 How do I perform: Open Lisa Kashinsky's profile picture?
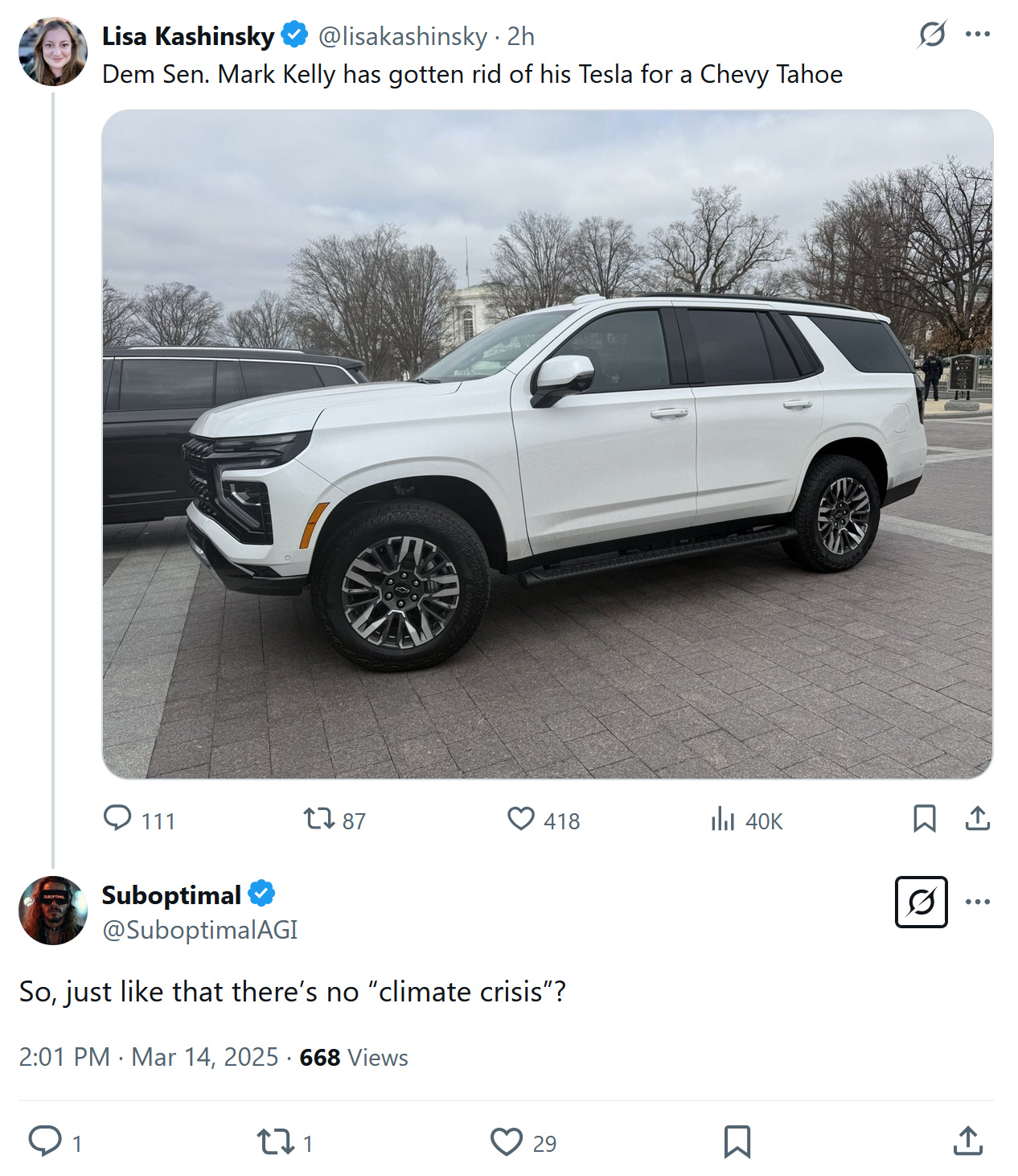(x=53, y=51)
